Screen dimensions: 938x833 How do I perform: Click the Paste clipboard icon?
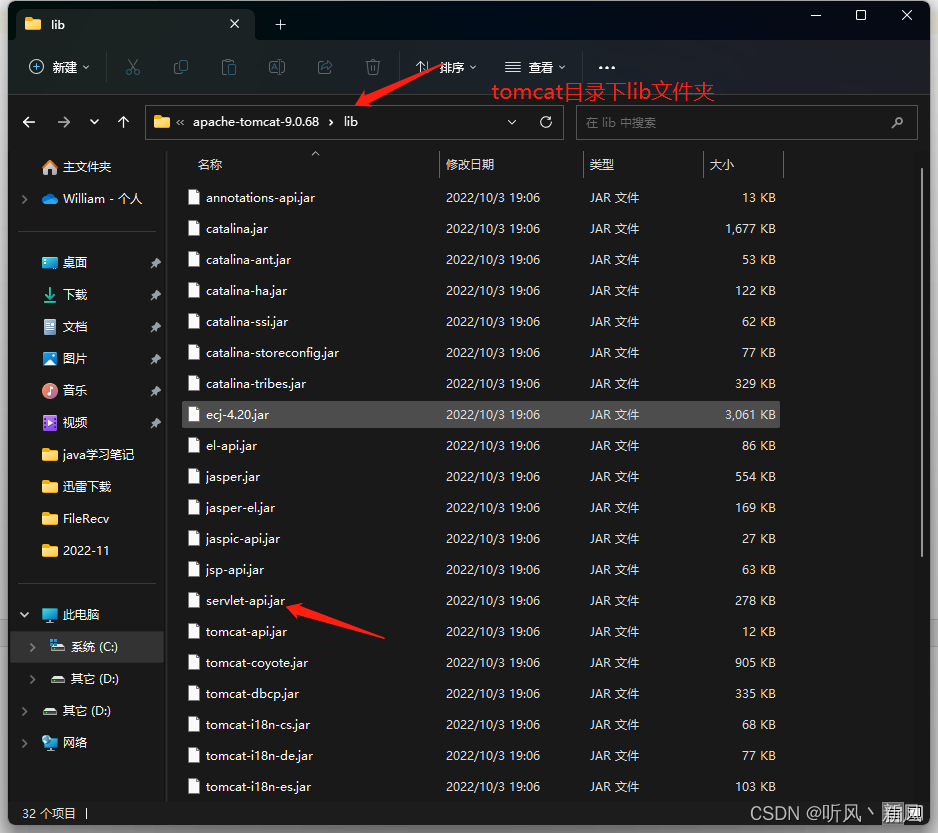coord(229,67)
